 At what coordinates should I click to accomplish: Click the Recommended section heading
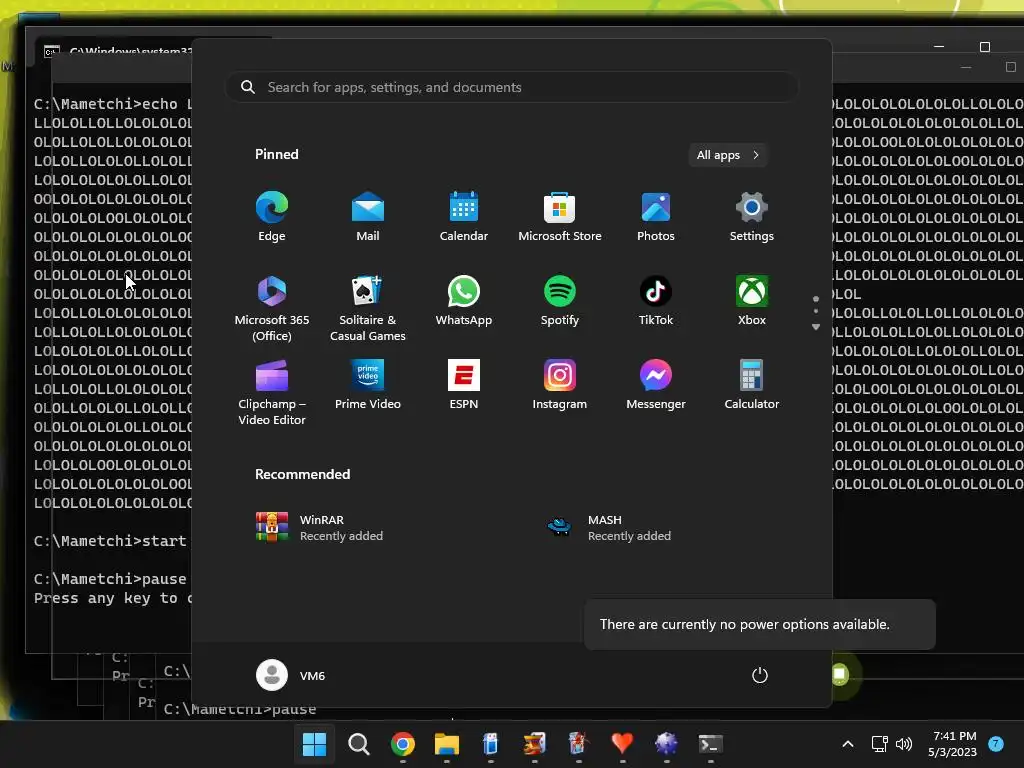pyautogui.click(x=302, y=474)
